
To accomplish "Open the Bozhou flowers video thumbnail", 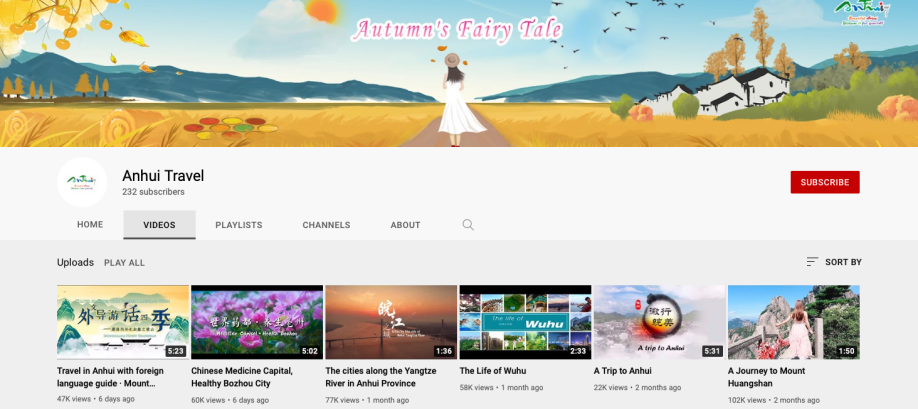I will tap(257, 322).
